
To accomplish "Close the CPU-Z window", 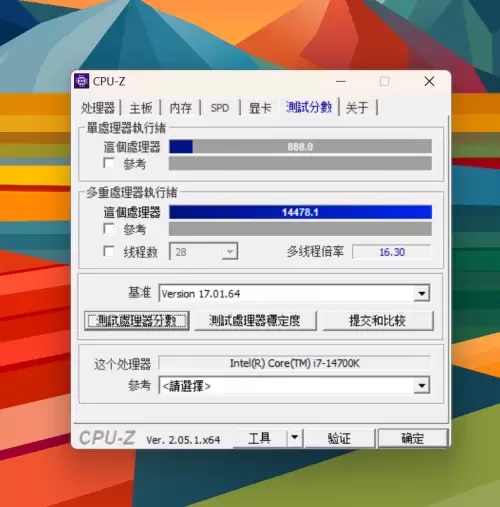I will tap(429, 81).
